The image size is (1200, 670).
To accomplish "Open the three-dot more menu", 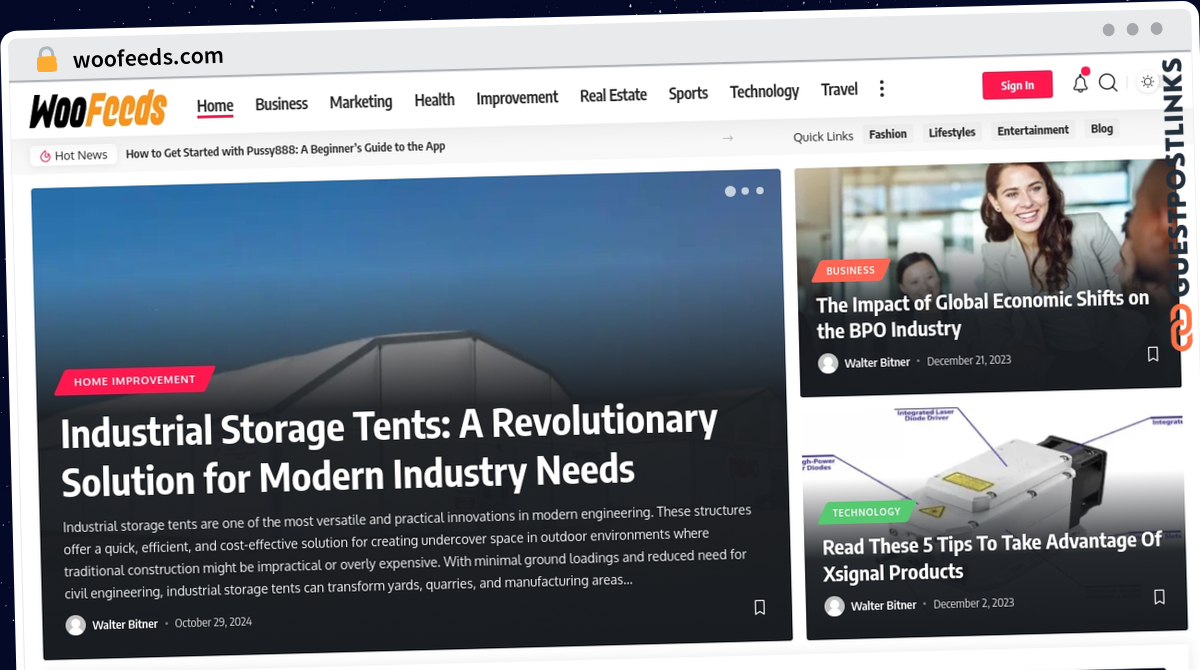I will click(881, 89).
